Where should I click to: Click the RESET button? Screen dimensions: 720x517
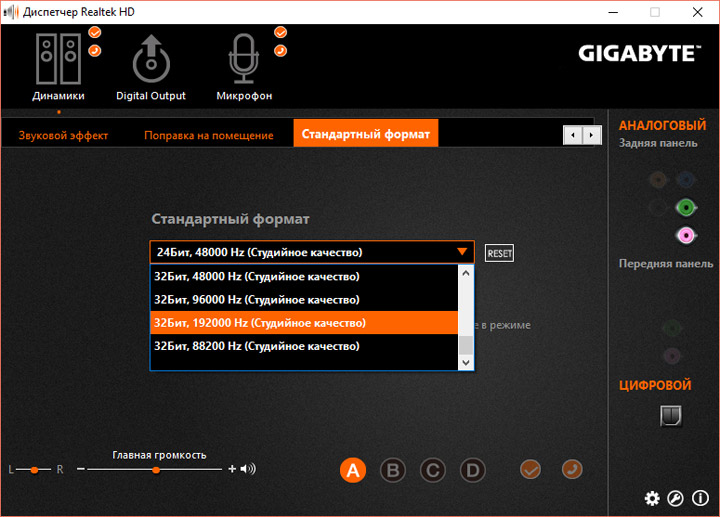[x=500, y=253]
